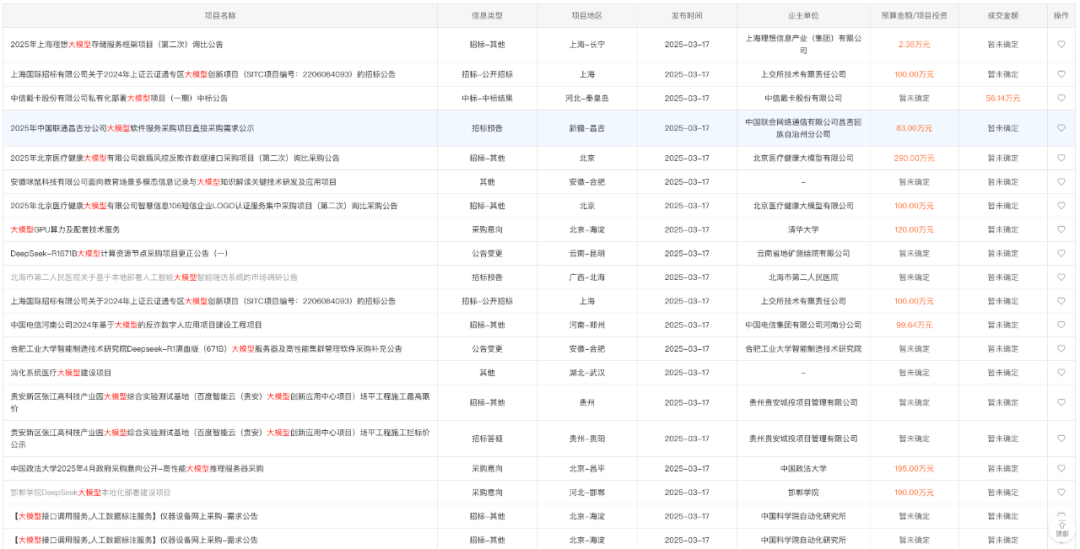Click the heart icon for 中信戴卡私有化部署大模型项目 row
1080x549 pixels.
(1061, 98)
